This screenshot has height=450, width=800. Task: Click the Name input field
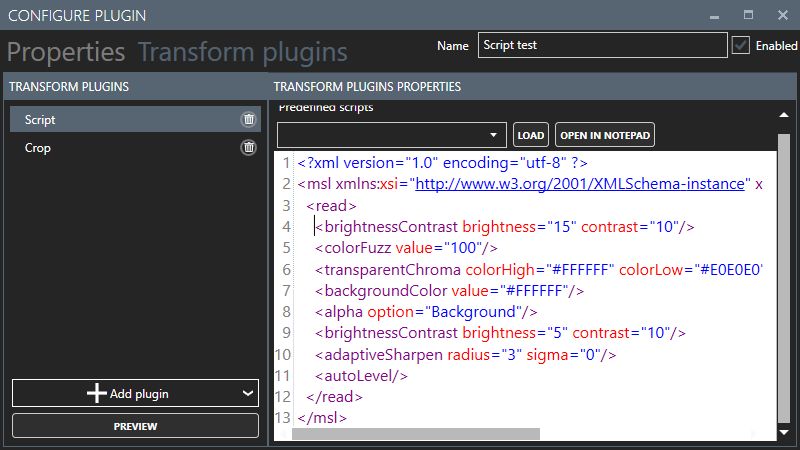pyautogui.click(x=601, y=45)
